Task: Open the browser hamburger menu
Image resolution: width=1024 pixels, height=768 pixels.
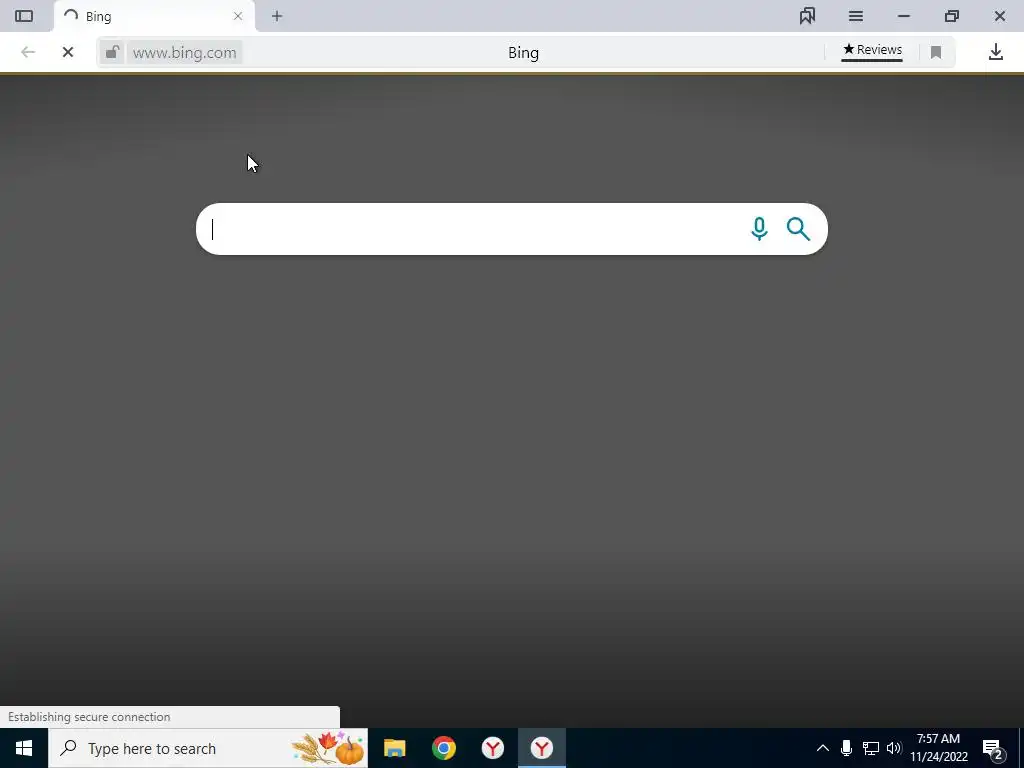Action: [x=856, y=16]
